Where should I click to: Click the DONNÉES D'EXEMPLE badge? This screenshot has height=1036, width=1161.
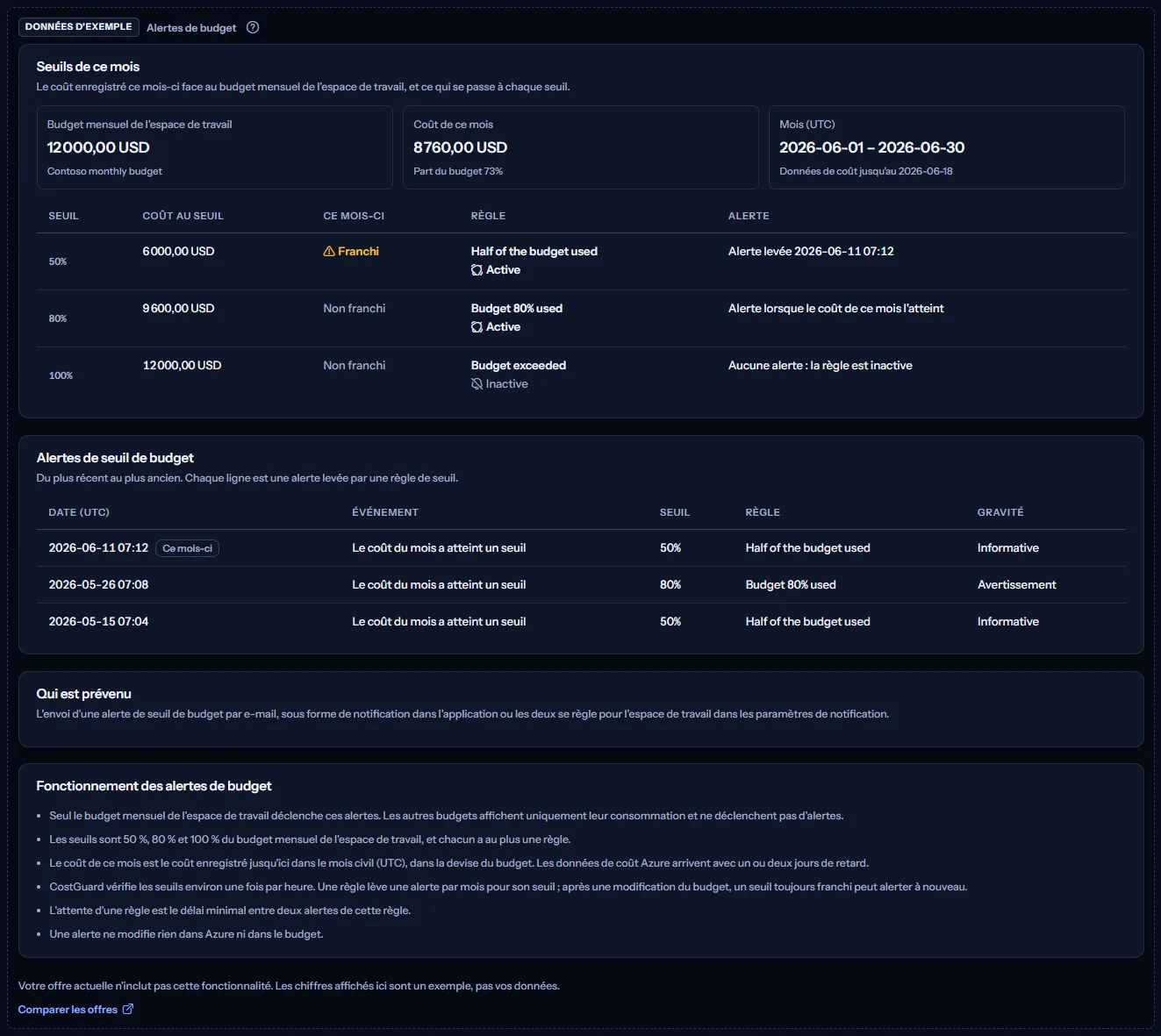pyautogui.click(x=79, y=27)
